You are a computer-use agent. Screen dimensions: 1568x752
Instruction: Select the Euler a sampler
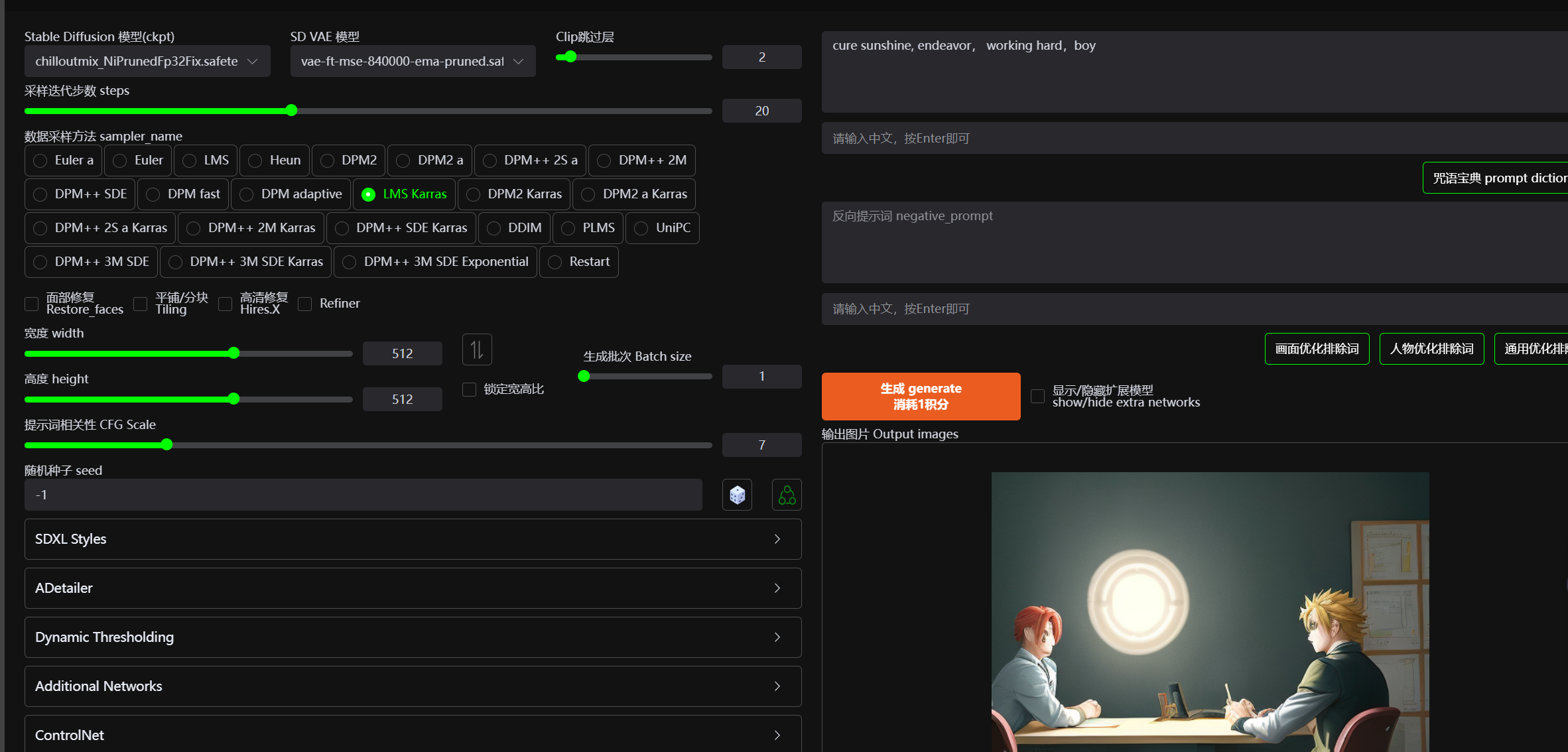(x=63, y=160)
